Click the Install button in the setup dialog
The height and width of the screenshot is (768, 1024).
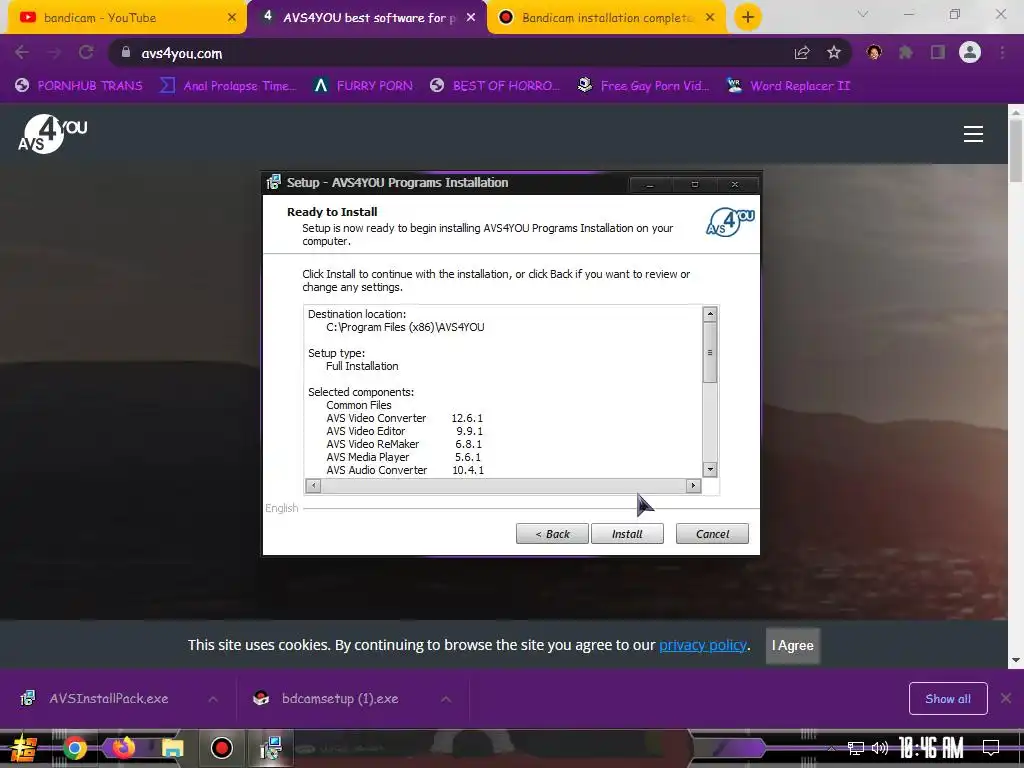(627, 534)
